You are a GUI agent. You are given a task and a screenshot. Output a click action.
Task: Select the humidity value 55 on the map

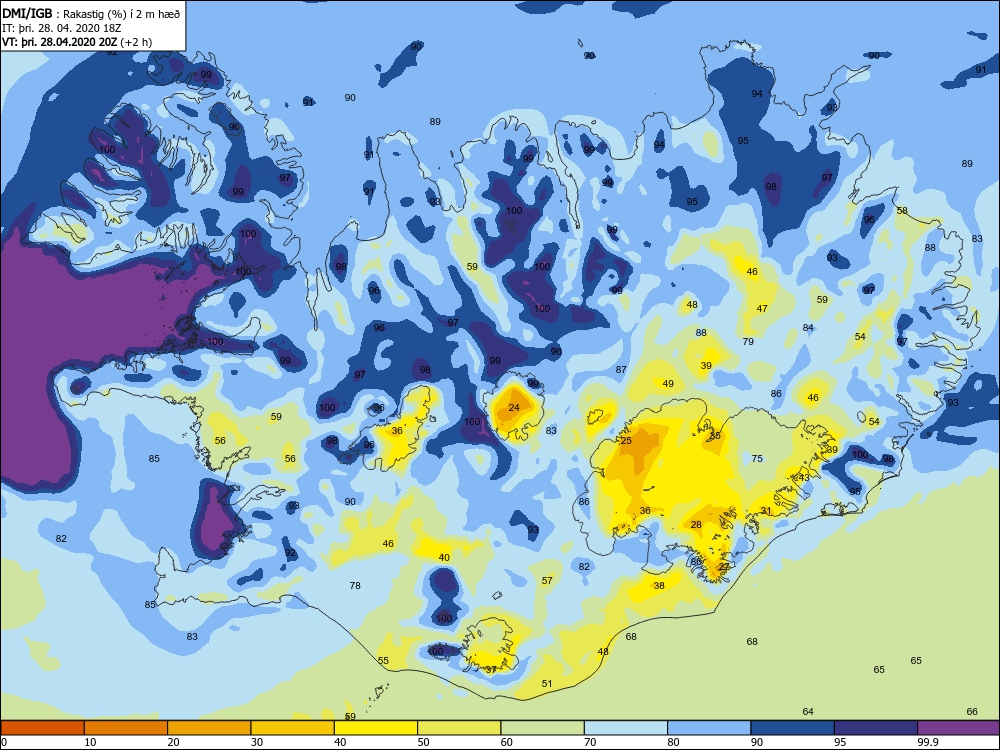tap(383, 661)
